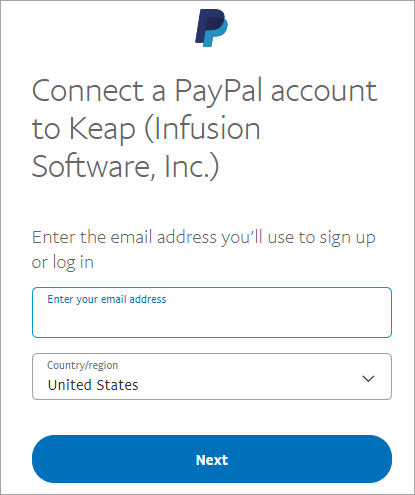The image size is (415, 495).
Task: Focus the 'Enter your email address' label
Action: pos(107,299)
